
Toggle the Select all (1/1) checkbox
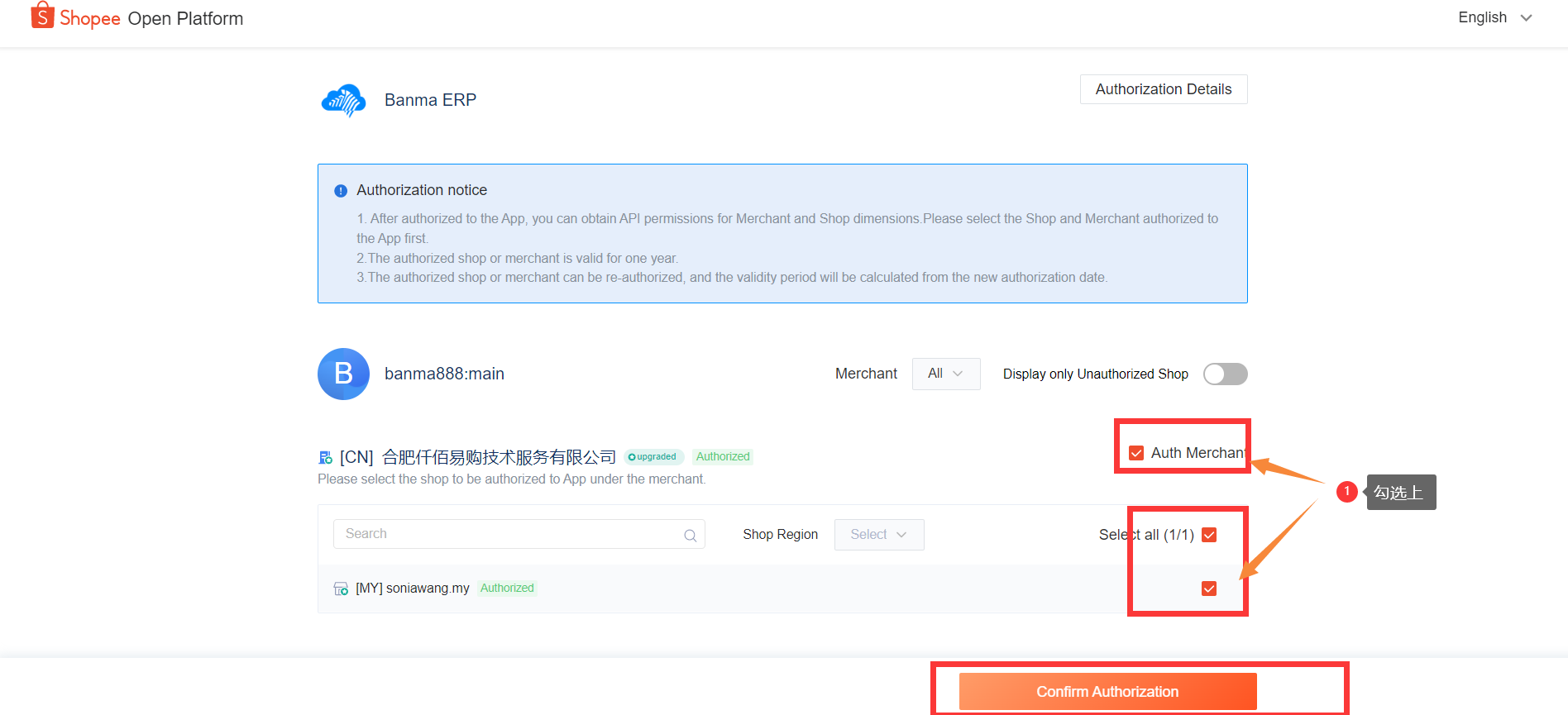point(1209,535)
